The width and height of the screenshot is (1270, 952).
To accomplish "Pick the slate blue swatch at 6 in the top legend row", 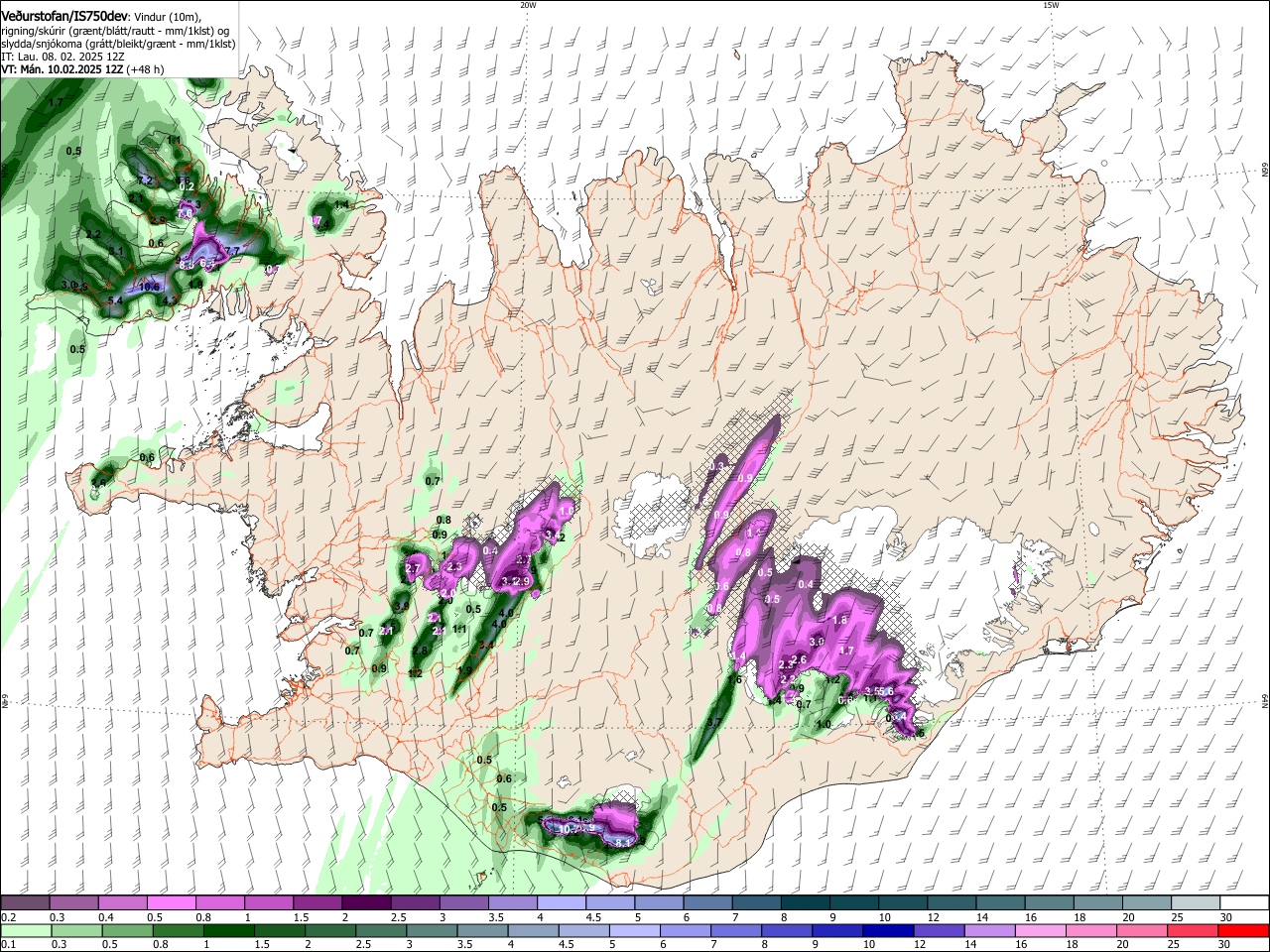I will point(708,902).
